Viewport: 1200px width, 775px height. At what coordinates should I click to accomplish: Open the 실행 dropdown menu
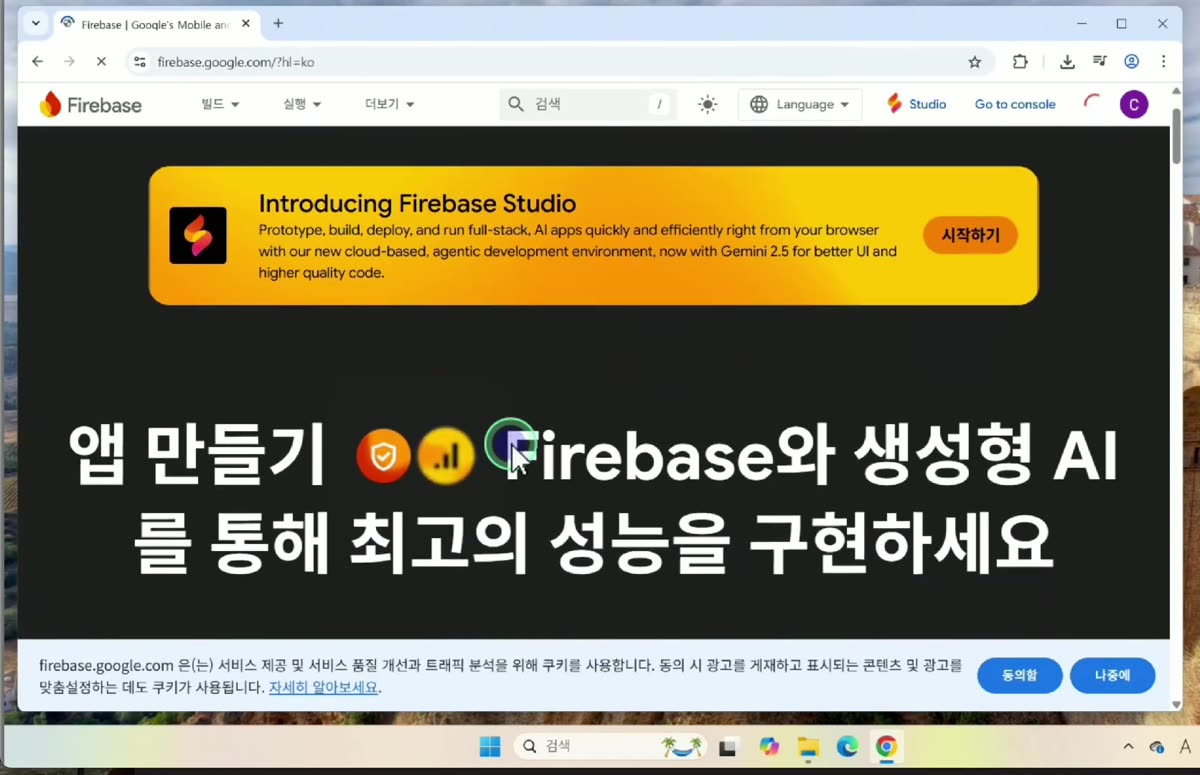pyautogui.click(x=302, y=104)
